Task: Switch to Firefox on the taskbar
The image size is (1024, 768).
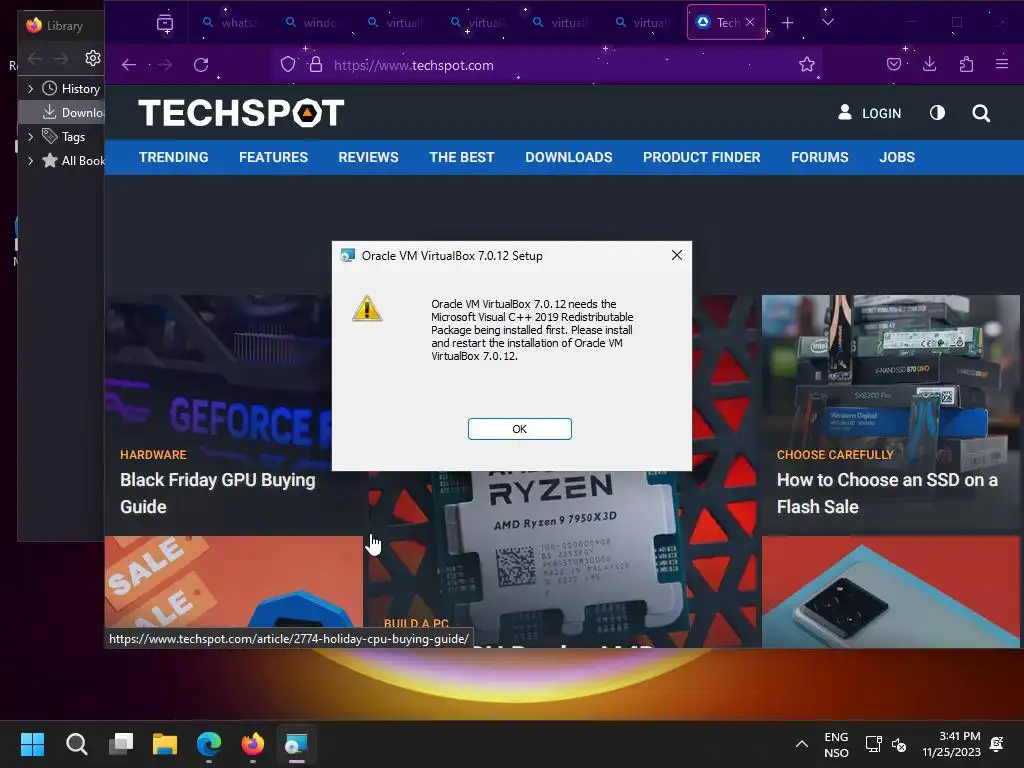Action: [253, 744]
